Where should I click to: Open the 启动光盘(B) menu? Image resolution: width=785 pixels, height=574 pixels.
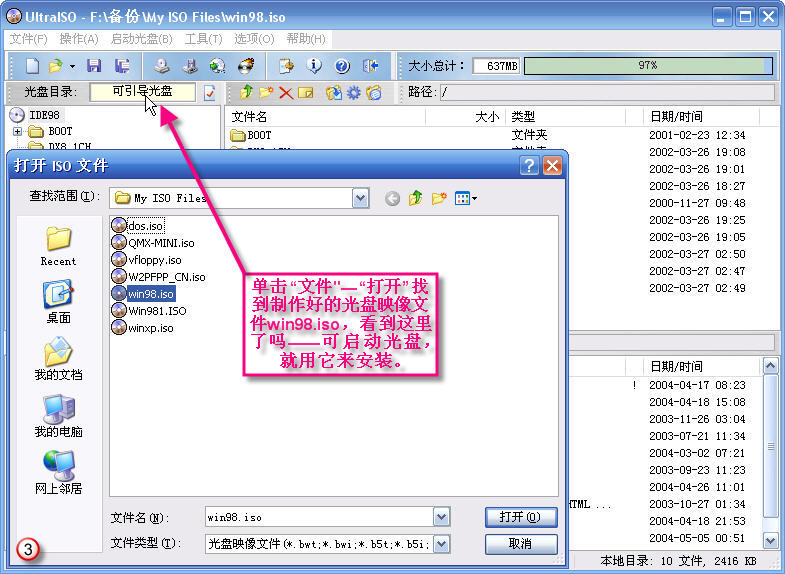click(142, 39)
